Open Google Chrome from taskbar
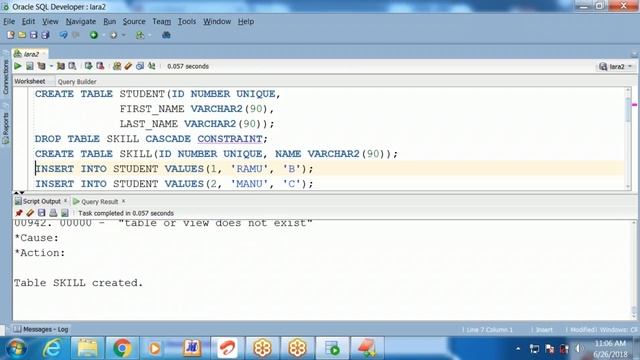Image resolution: width=640 pixels, height=360 pixels. (122, 348)
